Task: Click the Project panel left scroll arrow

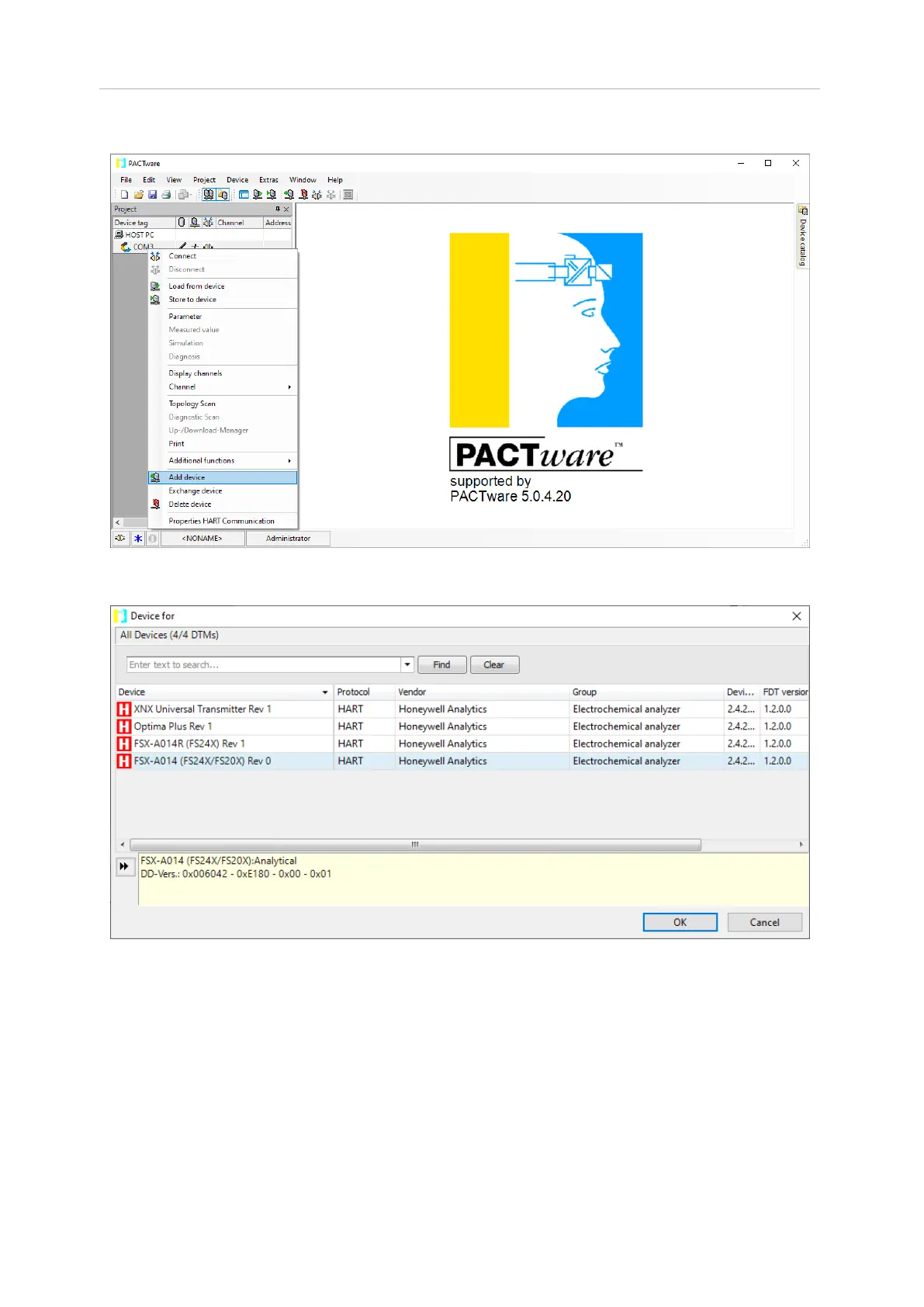Action: (118, 522)
